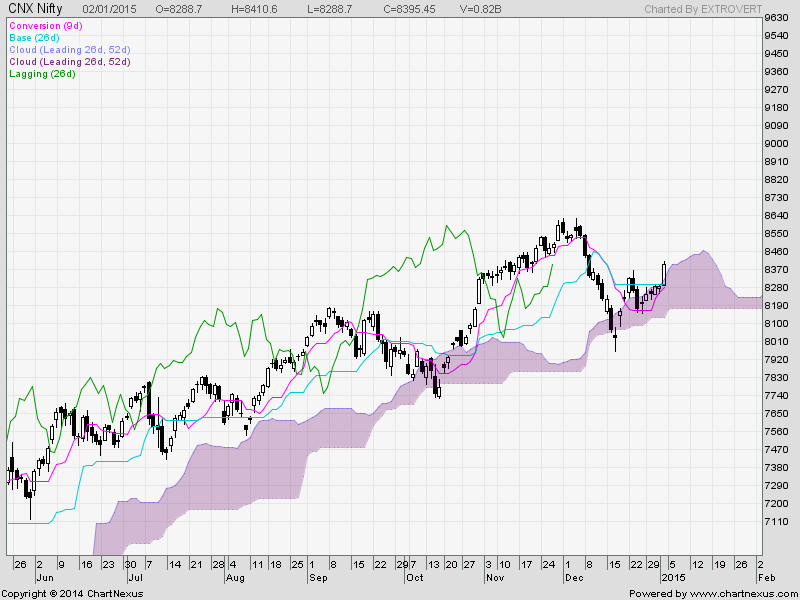This screenshot has width=800, height=600.
Task: Click the Sep month label on time axis
Action: coord(317,578)
